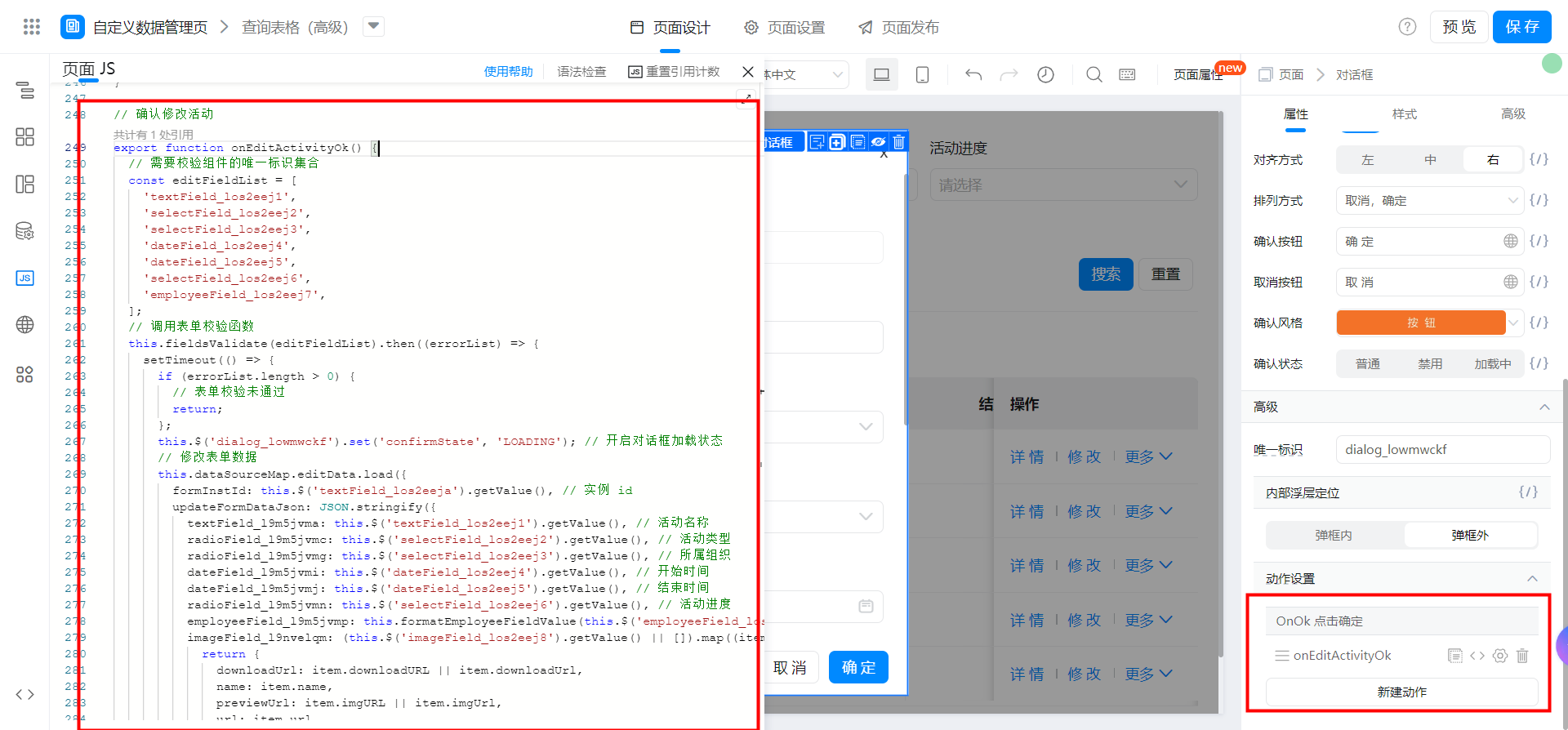Switch to the 样式 tab
Image resolution: width=1568 pixels, height=730 pixels.
(1404, 114)
